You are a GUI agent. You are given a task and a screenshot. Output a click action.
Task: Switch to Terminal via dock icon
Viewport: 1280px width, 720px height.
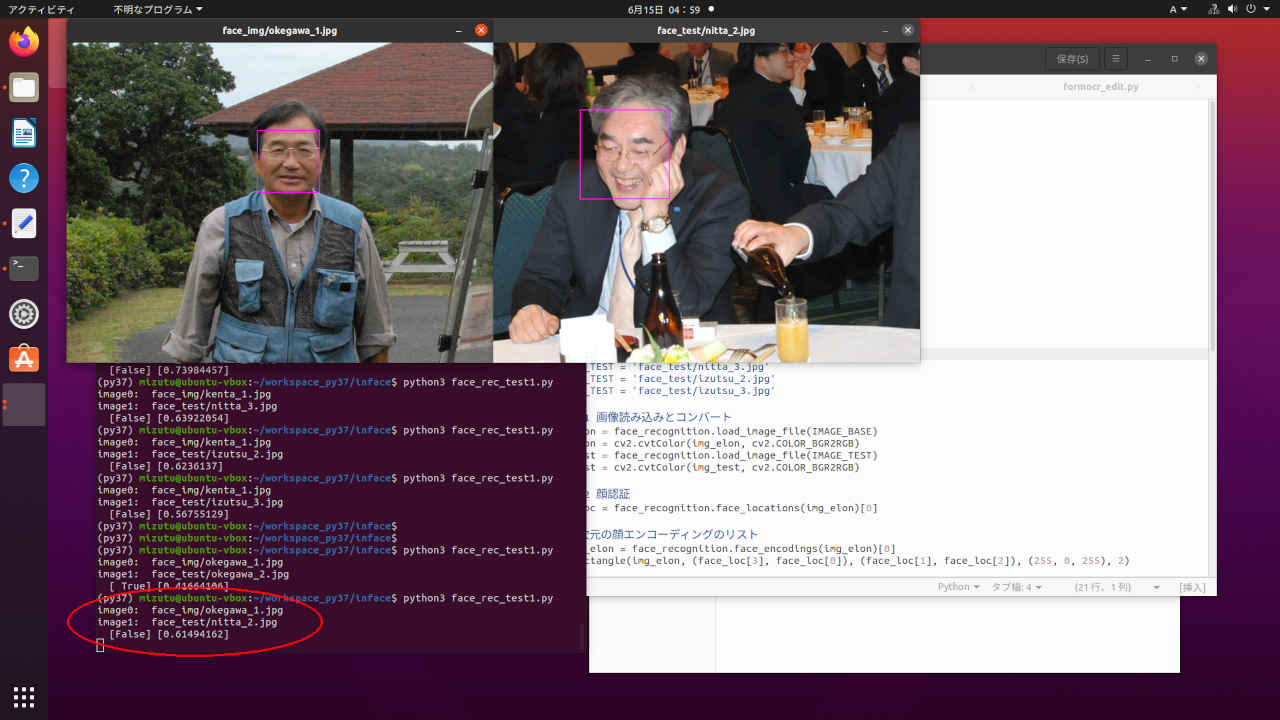click(x=24, y=268)
